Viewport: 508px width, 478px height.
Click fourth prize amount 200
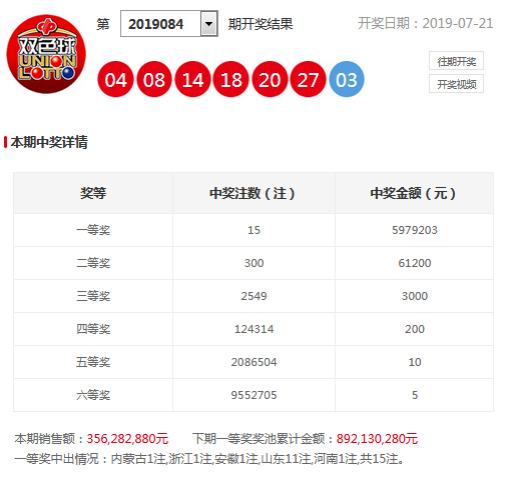414,329
